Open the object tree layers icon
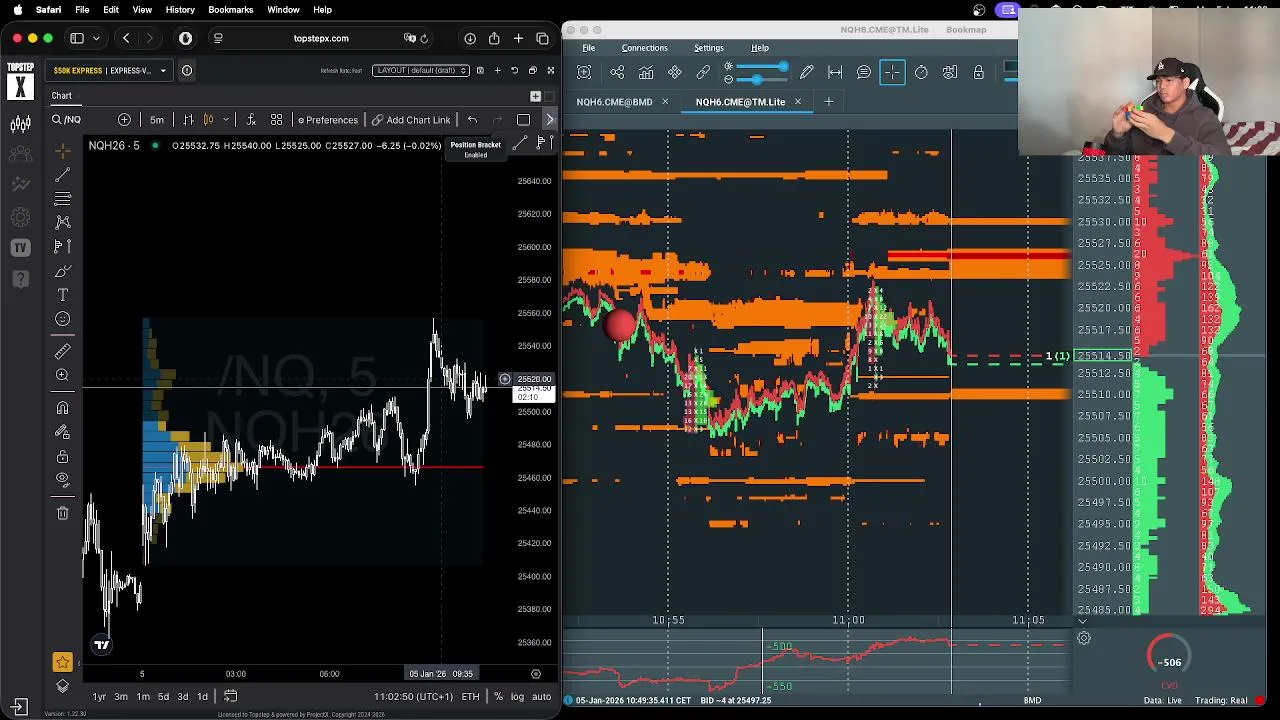Image resolution: width=1280 pixels, height=720 pixels. [63, 686]
